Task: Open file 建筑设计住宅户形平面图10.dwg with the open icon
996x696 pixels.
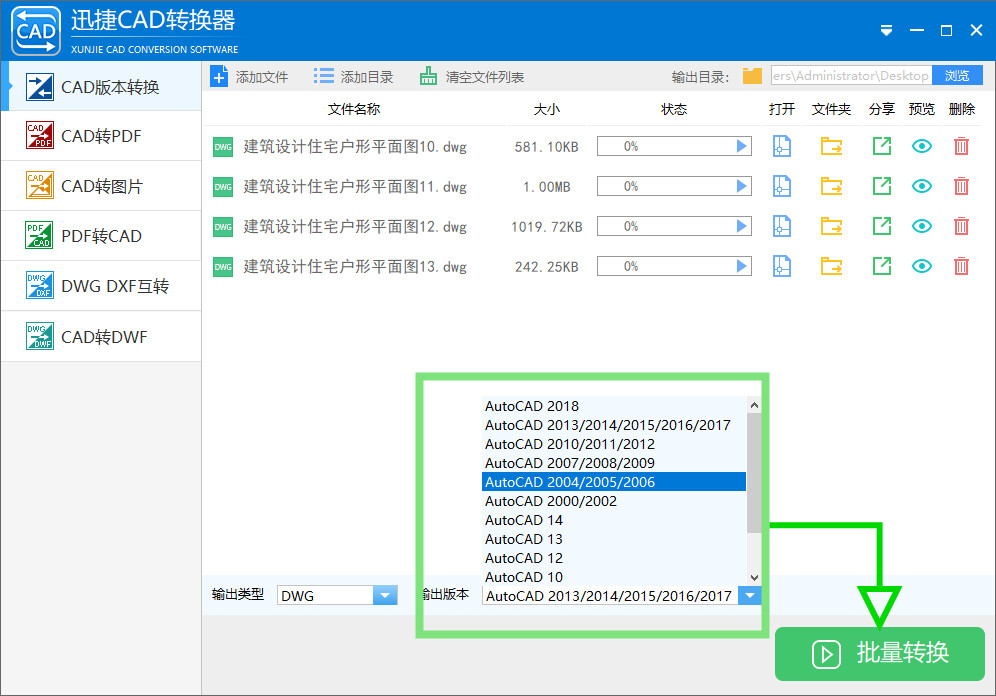Action: point(782,146)
